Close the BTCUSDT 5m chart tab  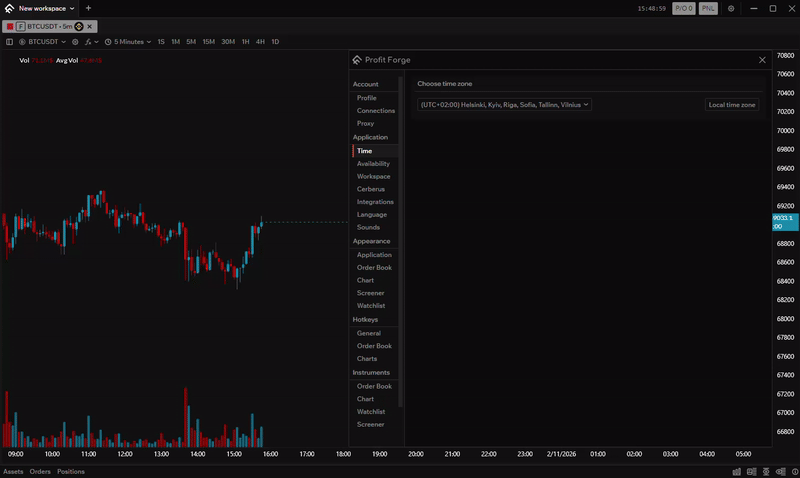[89, 27]
